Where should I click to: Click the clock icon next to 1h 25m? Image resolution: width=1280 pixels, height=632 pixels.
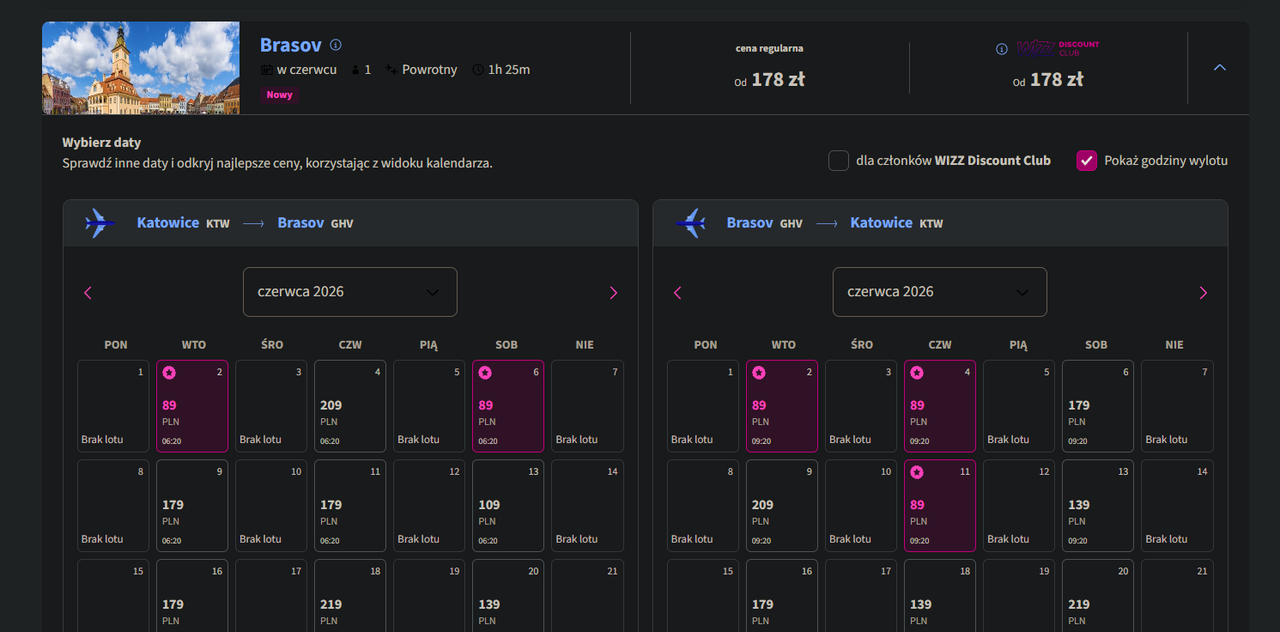(x=478, y=70)
